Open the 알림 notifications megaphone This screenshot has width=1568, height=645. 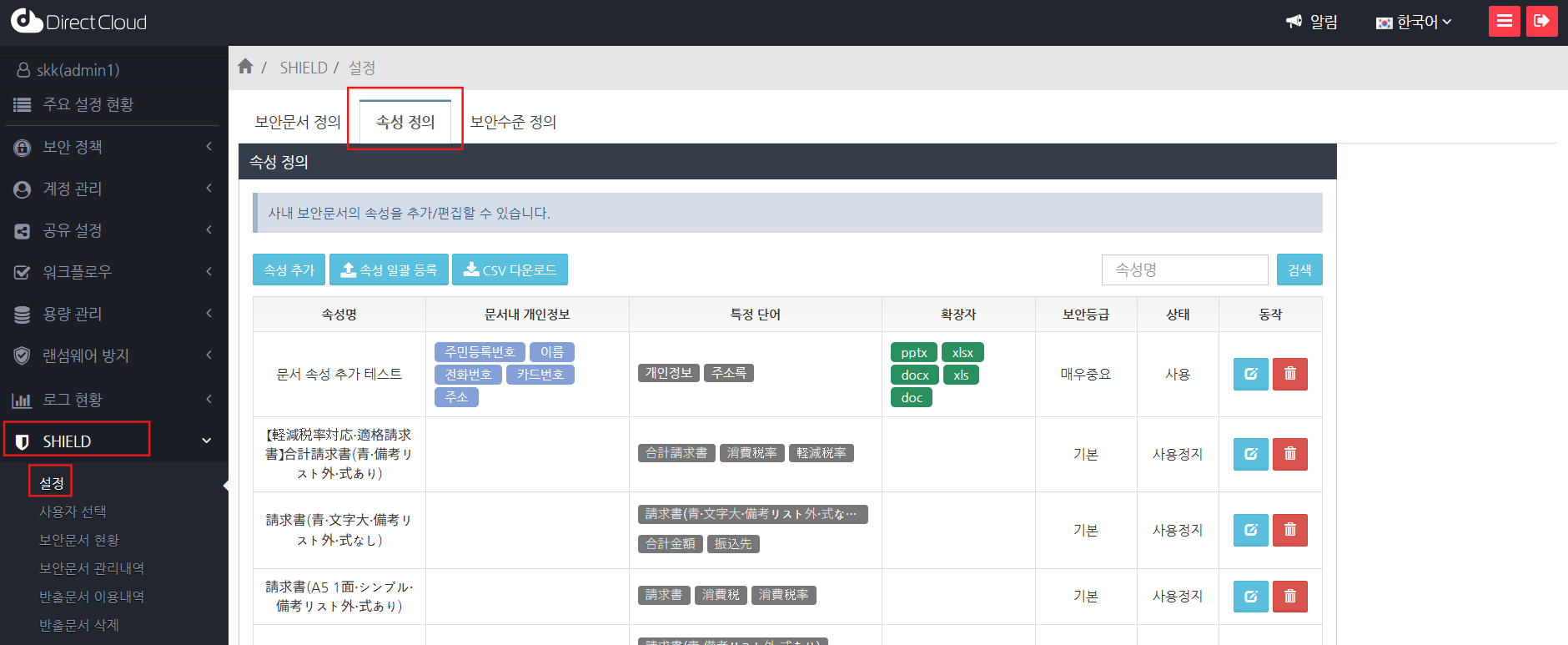(x=1311, y=22)
